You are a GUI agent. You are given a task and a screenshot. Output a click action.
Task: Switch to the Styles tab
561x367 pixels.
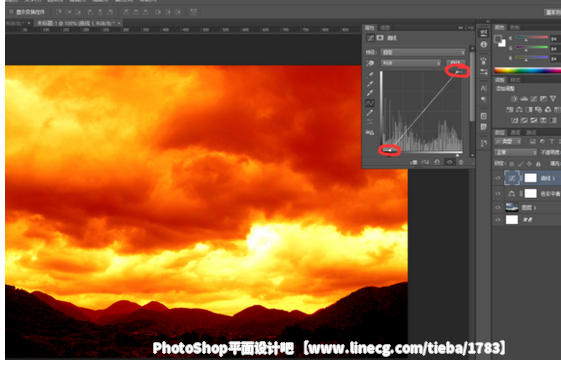pyautogui.click(x=515, y=80)
